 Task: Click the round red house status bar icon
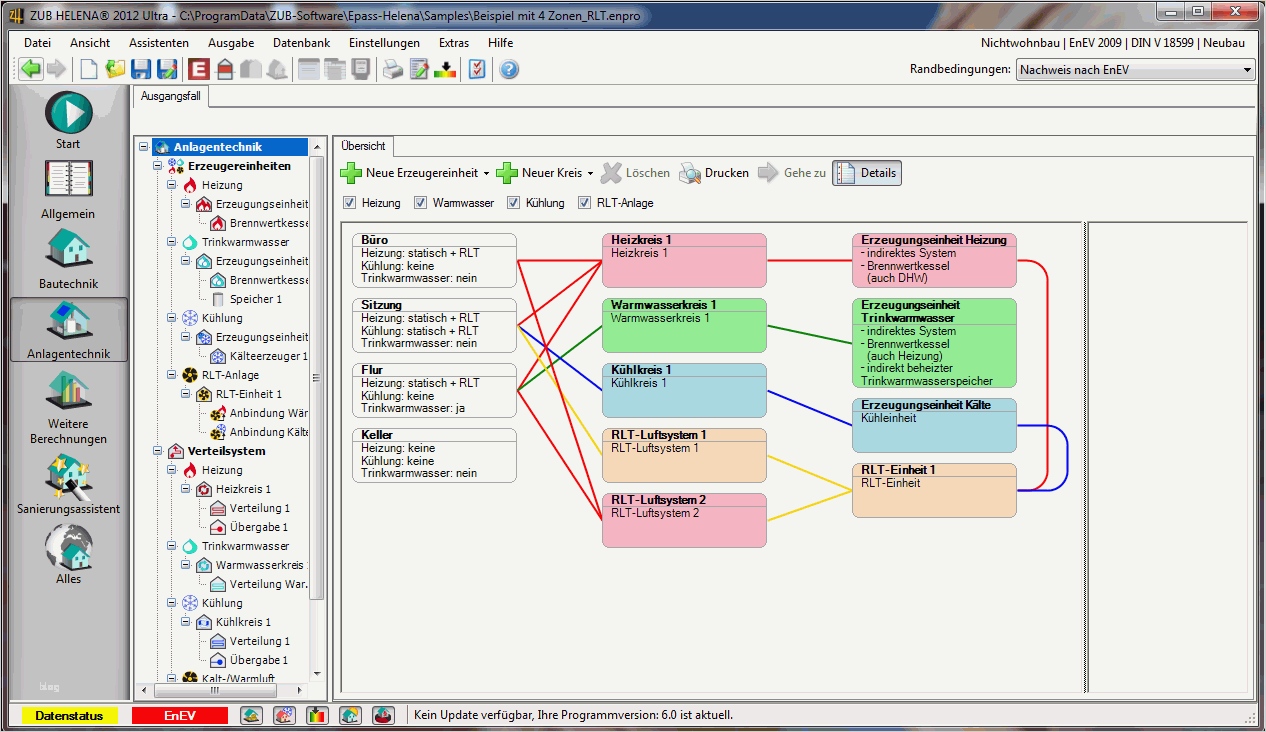383,715
